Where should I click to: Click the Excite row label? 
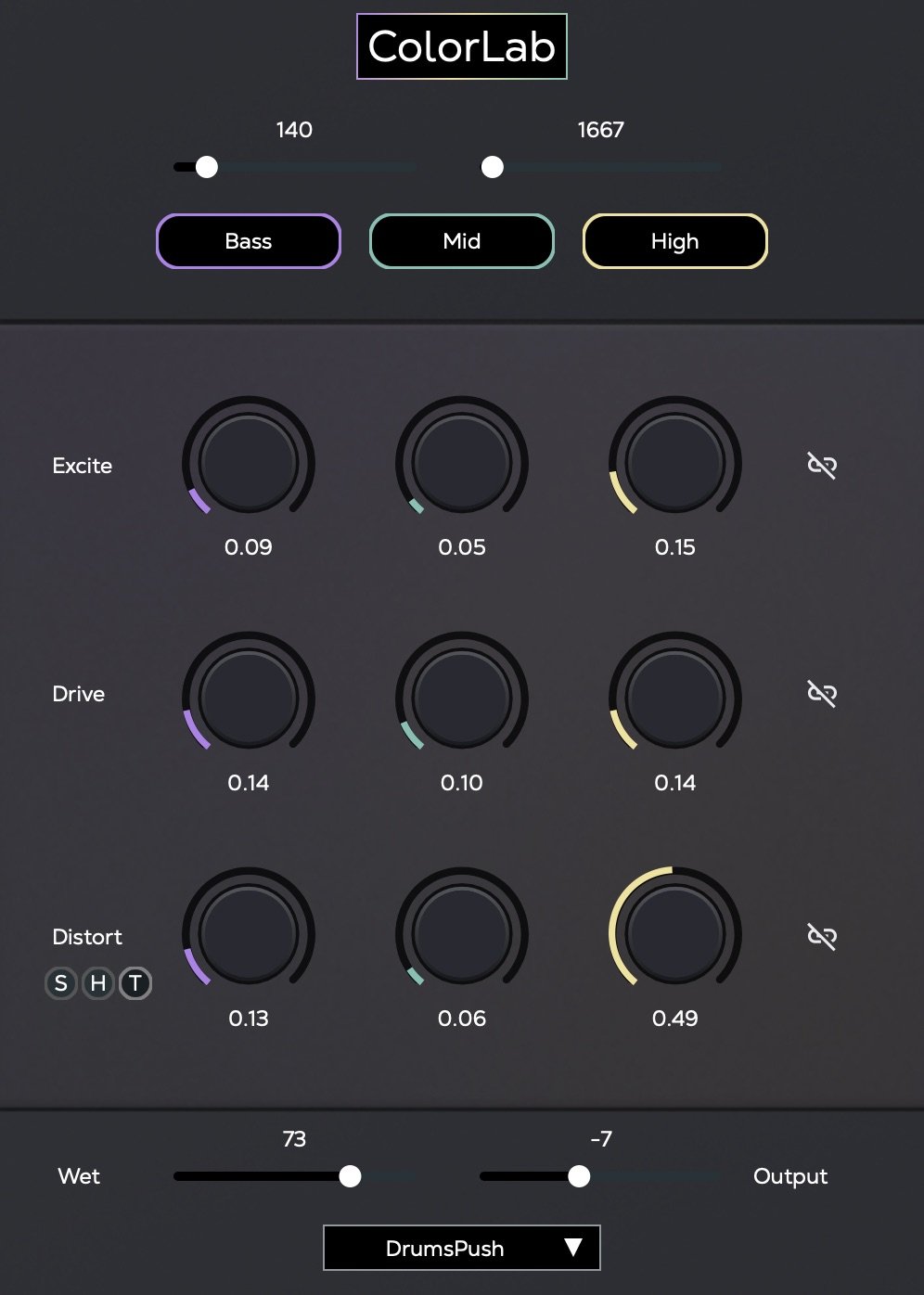[x=83, y=466]
